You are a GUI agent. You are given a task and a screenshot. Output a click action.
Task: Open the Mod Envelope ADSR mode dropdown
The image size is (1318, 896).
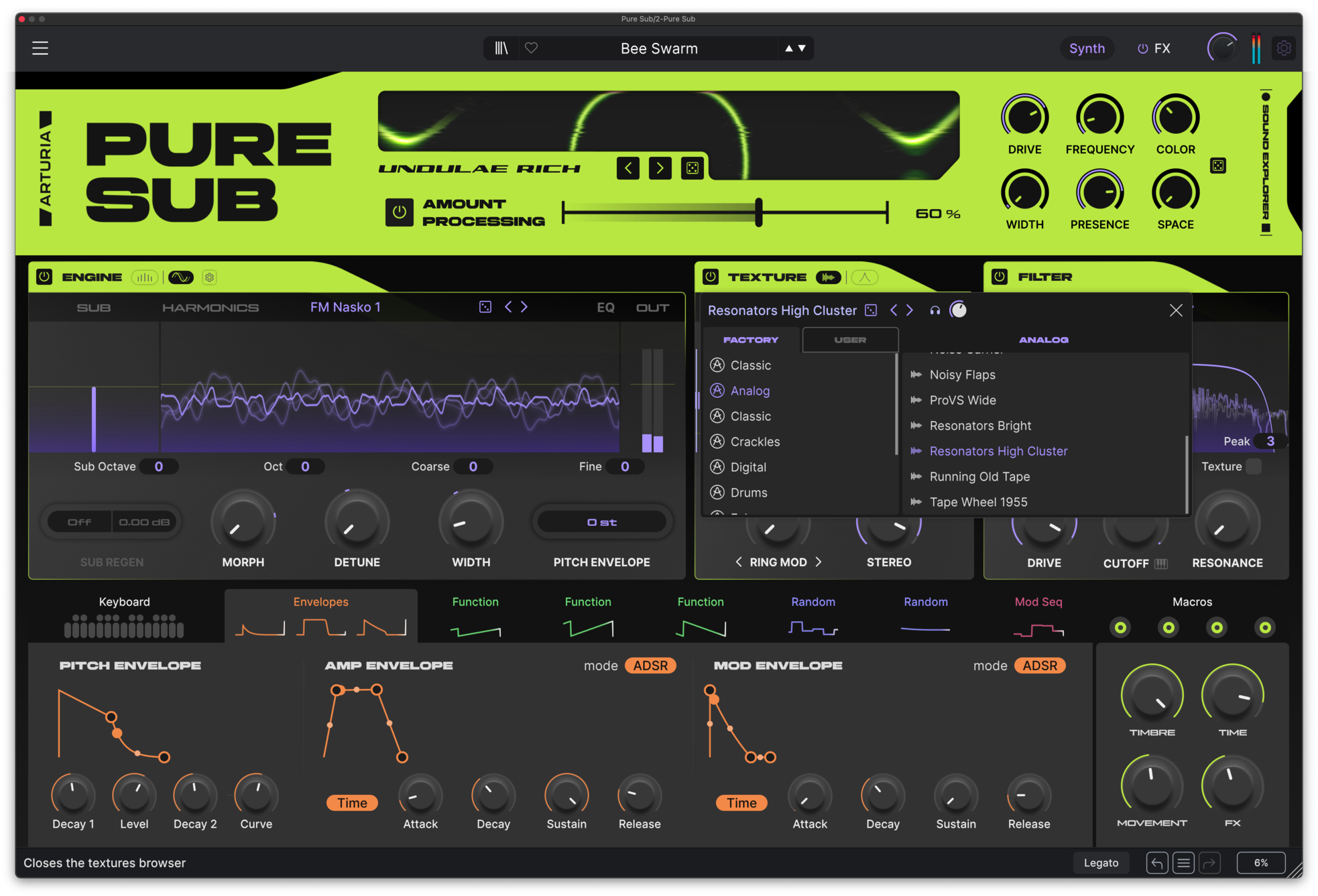tap(1040, 665)
